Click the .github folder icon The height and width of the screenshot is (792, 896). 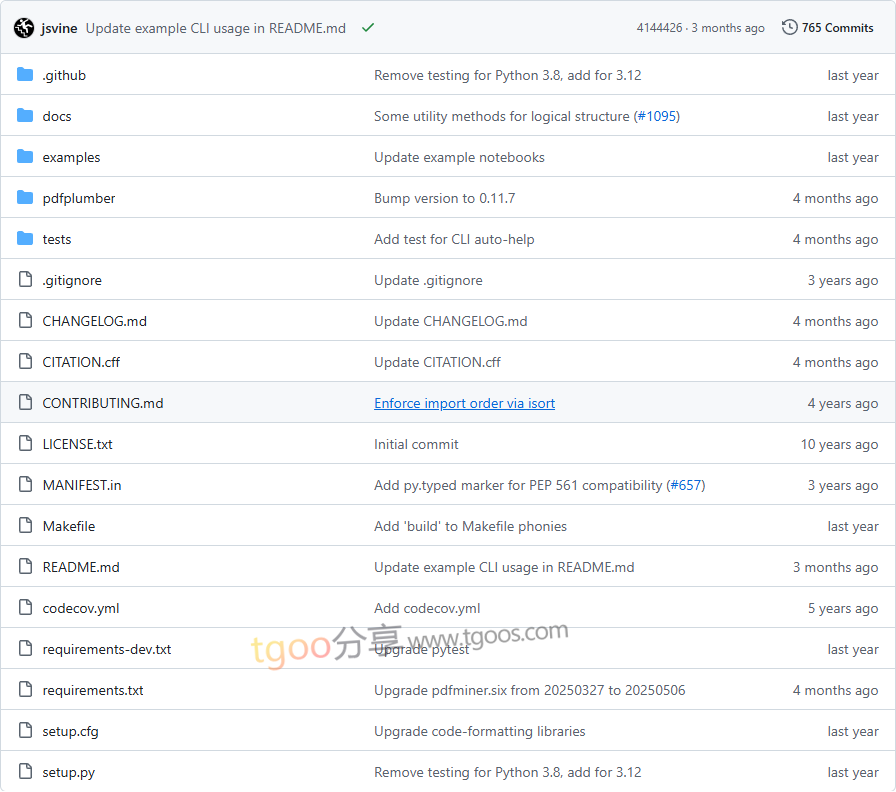coord(25,75)
